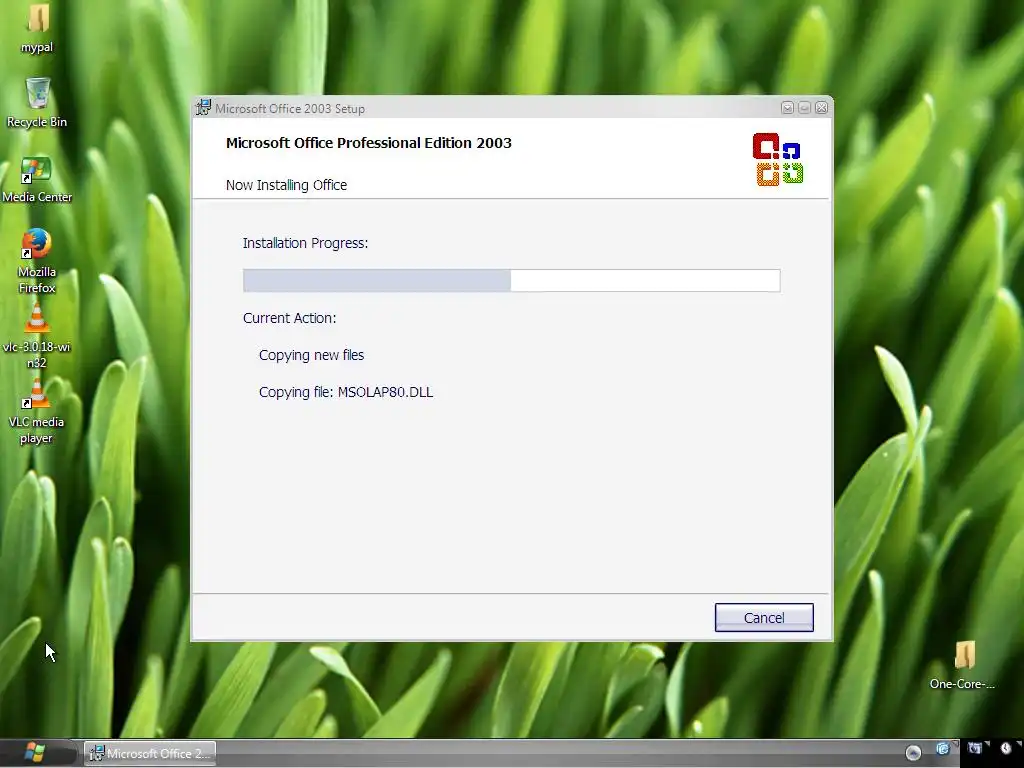Click the 'Microsoft Office 2003 Setup' titlebar text
Screen dimensions: 1024x768
point(290,108)
